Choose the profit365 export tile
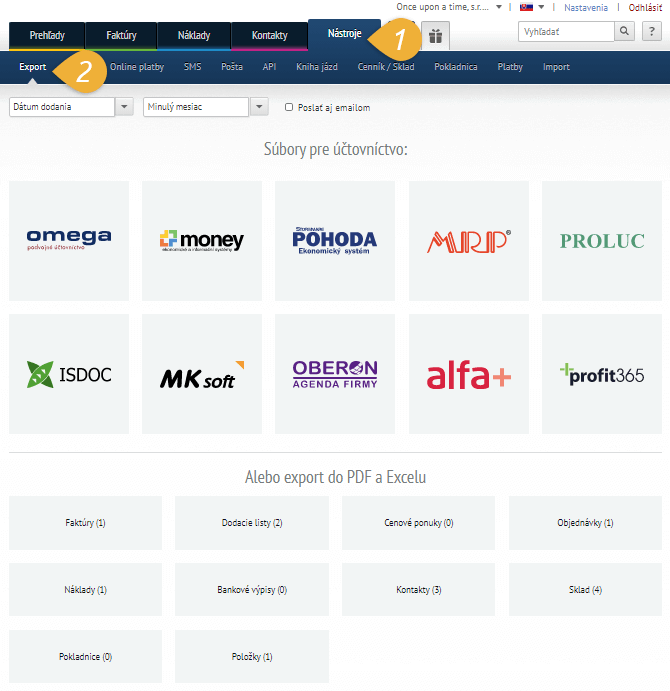This screenshot has height=691, width=670. coord(602,374)
